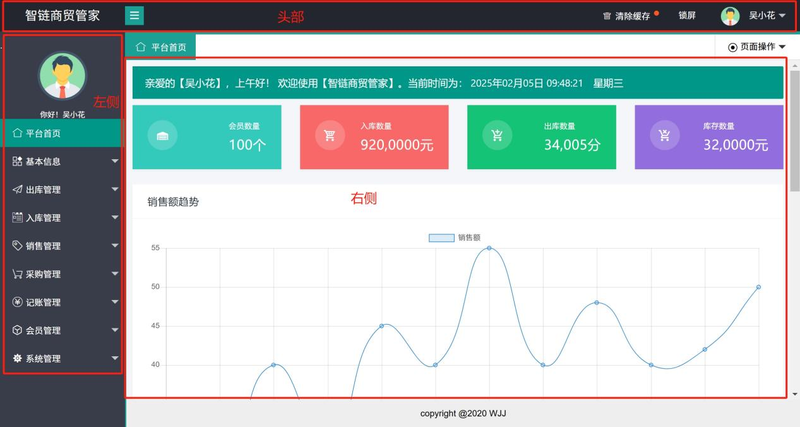Click the chart data point at value 48
This screenshot has height=427, width=800.
coord(596,303)
